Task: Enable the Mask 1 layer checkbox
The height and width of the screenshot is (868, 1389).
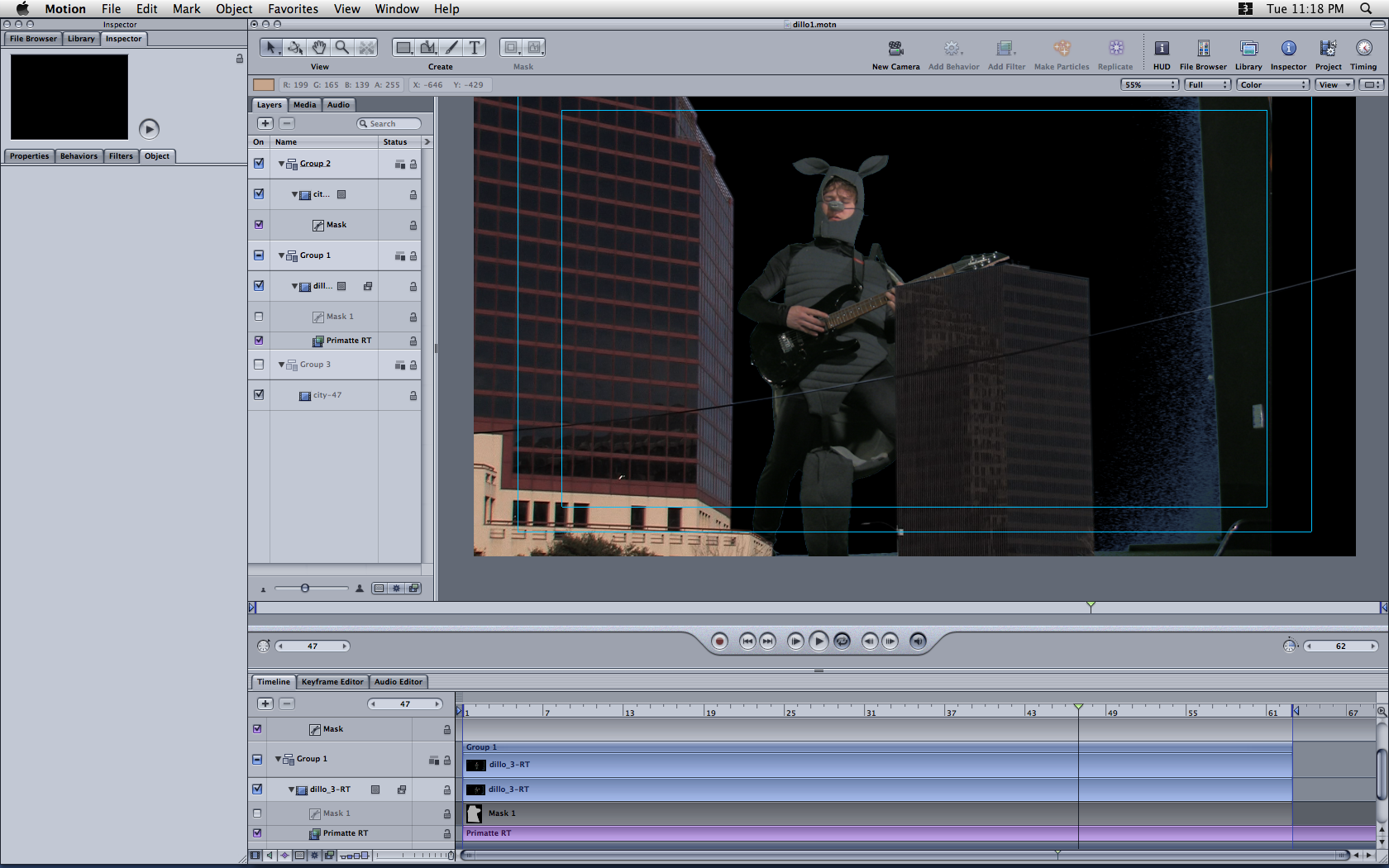Action: [259, 317]
